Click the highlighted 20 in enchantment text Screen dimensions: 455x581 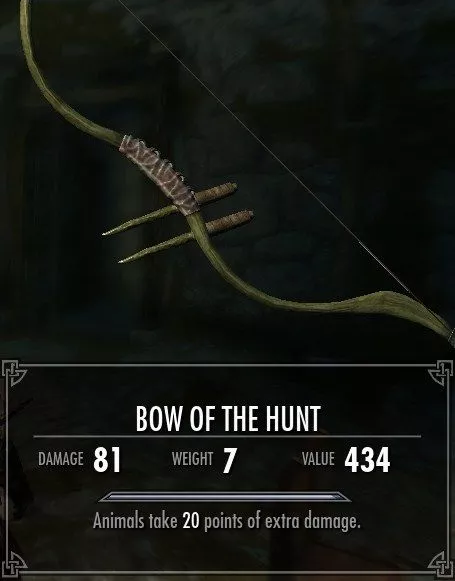(191, 522)
